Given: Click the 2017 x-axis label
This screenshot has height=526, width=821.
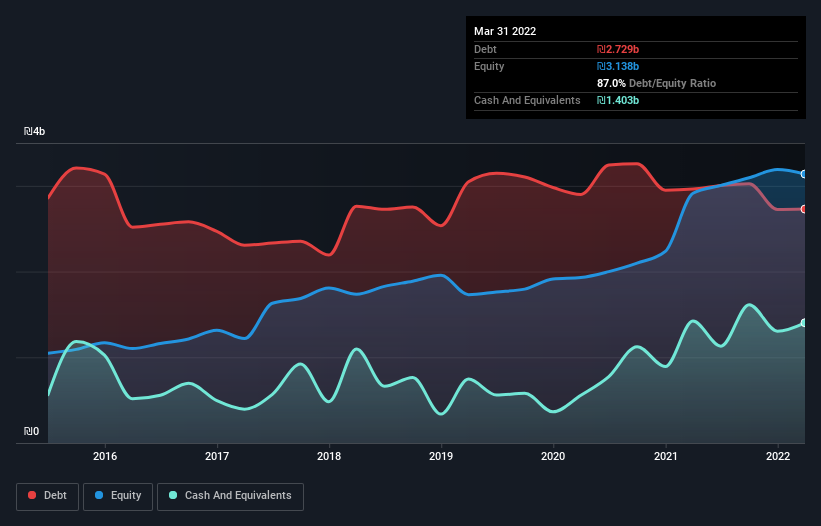Looking at the screenshot, I should click(x=217, y=456).
